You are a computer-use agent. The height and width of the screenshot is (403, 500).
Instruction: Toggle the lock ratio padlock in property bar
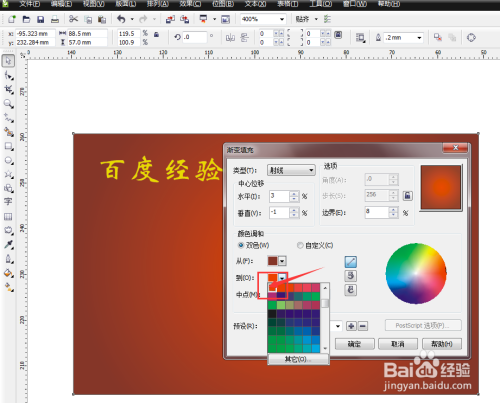tap(156, 34)
